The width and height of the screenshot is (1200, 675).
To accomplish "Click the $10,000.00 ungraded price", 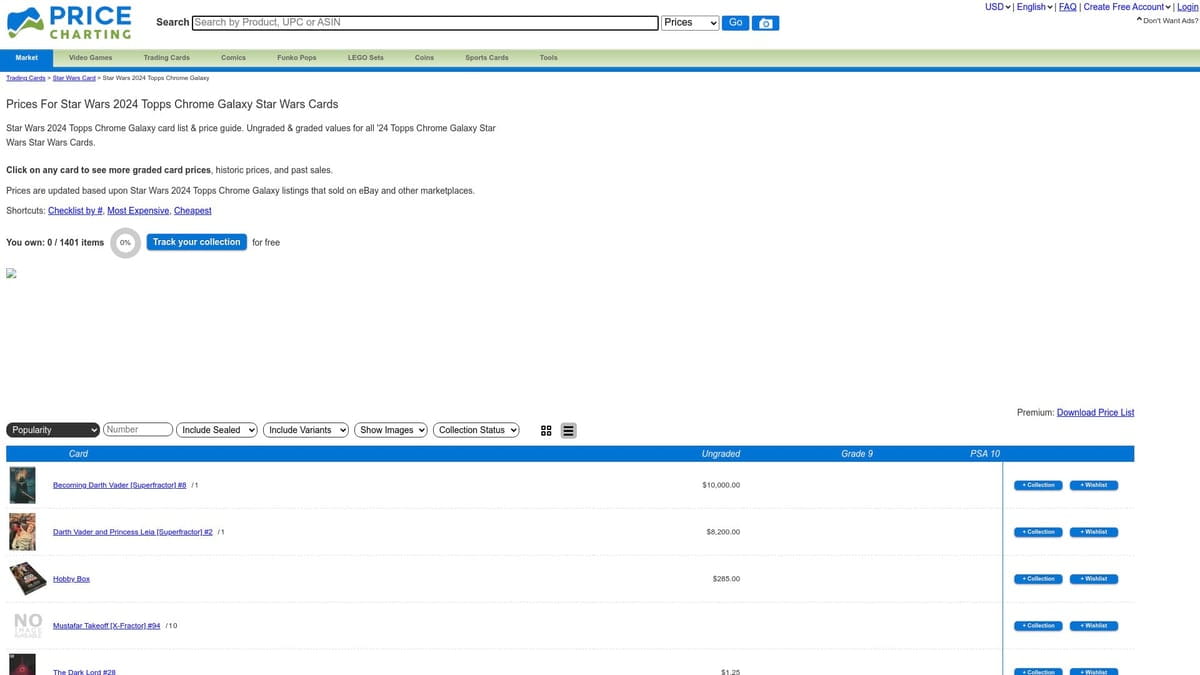I will click(x=721, y=485).
